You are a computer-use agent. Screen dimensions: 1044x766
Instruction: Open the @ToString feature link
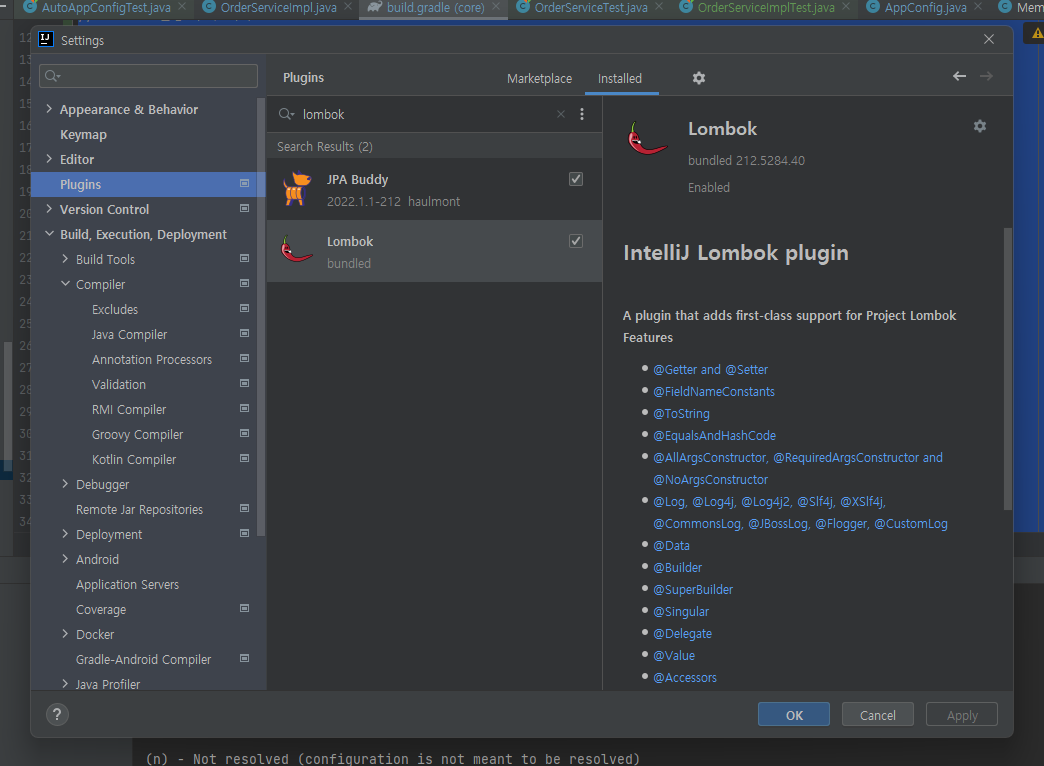681,413
